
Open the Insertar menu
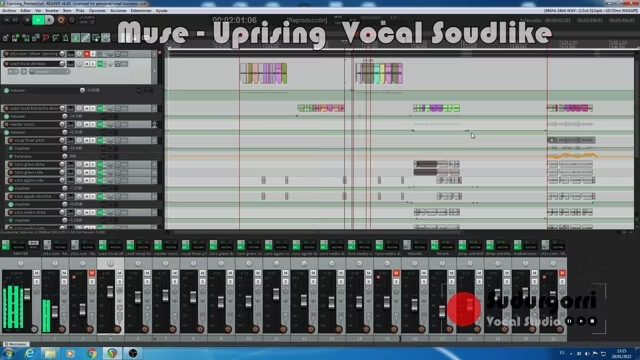click(x=52, y=11)
